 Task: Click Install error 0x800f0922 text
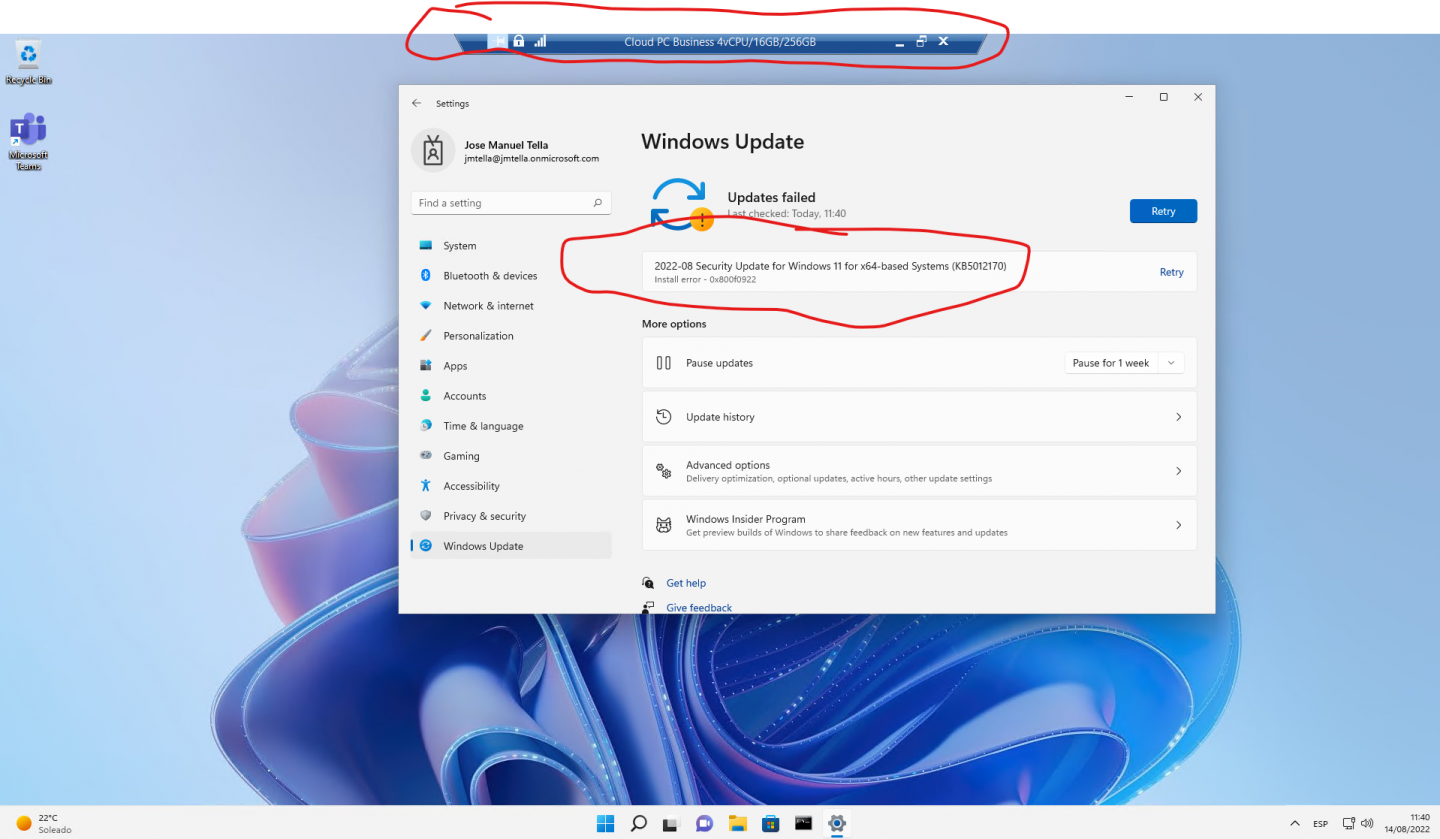coord(705,280)
